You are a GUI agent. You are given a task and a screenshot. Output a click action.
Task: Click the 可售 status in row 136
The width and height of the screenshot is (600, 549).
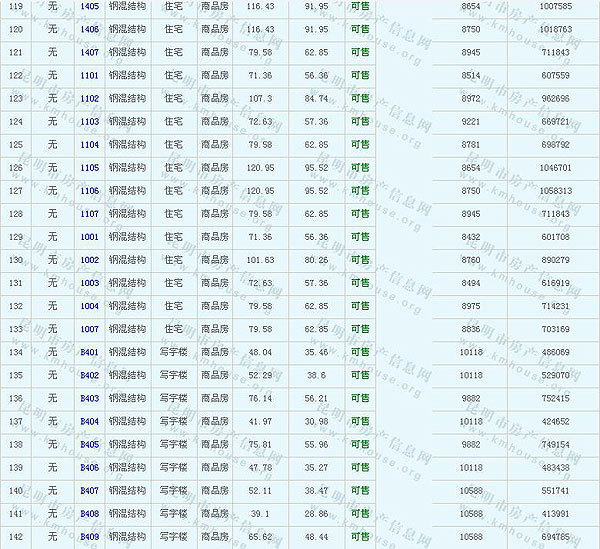(360, 398)
